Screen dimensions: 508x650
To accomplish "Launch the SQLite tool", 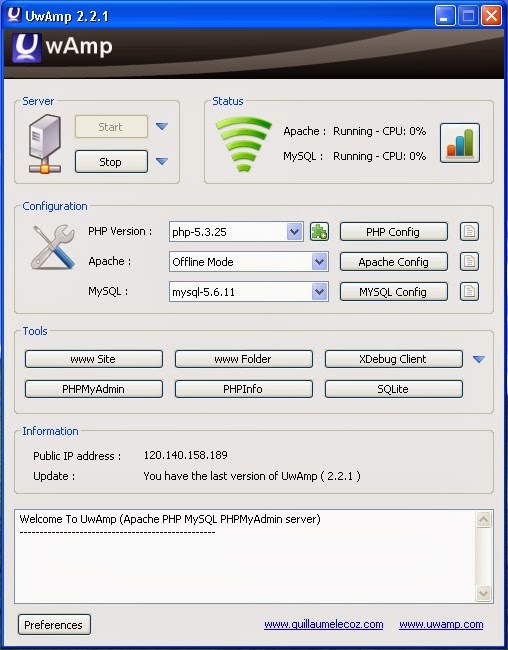I will point(394,389).
